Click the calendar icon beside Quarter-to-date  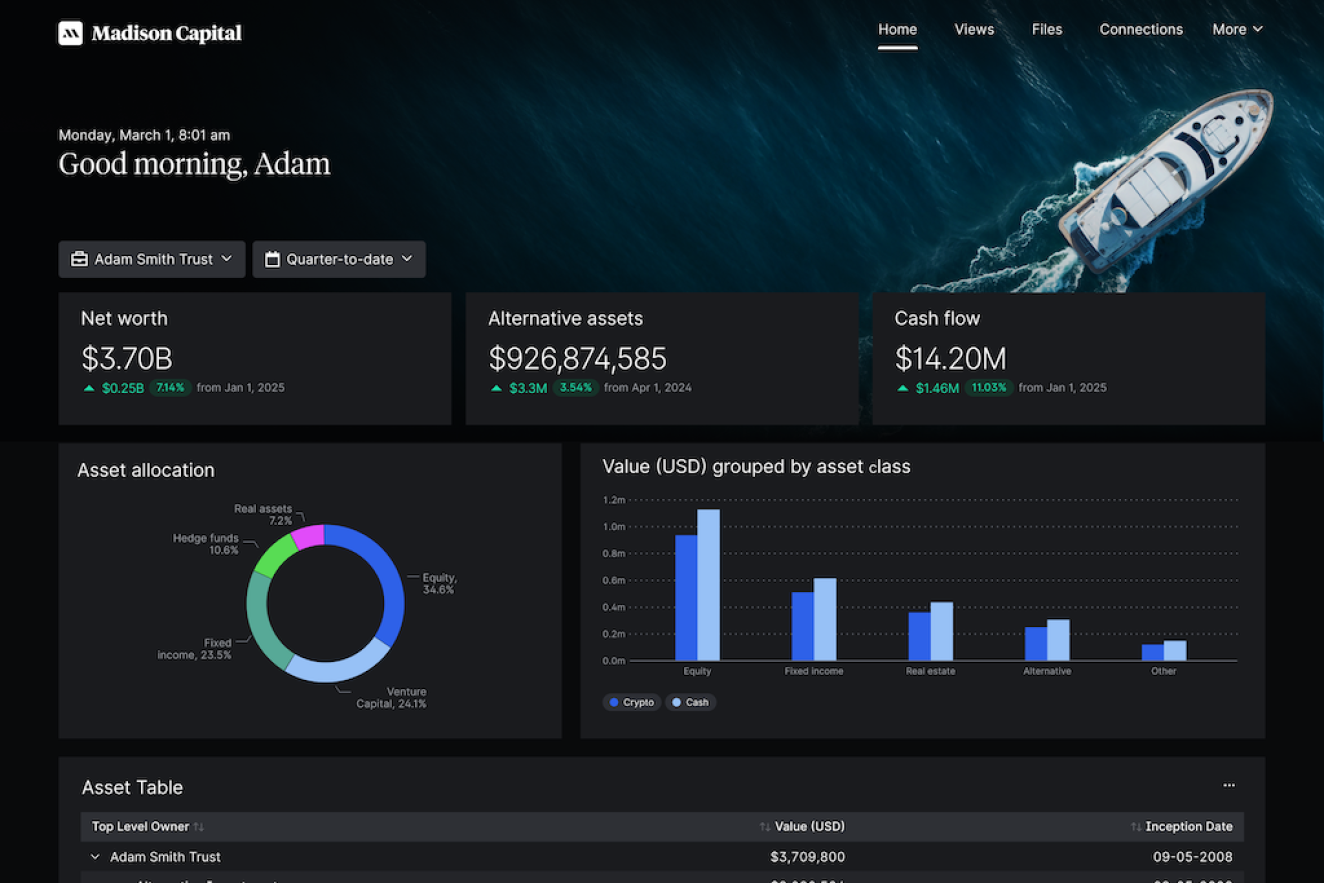pyautogui.click(x=272, y=259)
